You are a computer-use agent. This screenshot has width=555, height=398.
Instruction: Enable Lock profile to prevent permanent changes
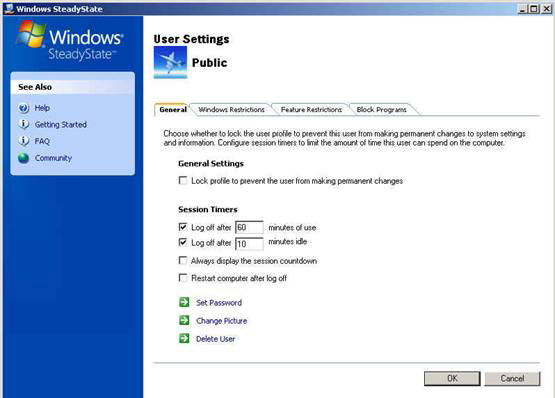(x=183, y=181)
